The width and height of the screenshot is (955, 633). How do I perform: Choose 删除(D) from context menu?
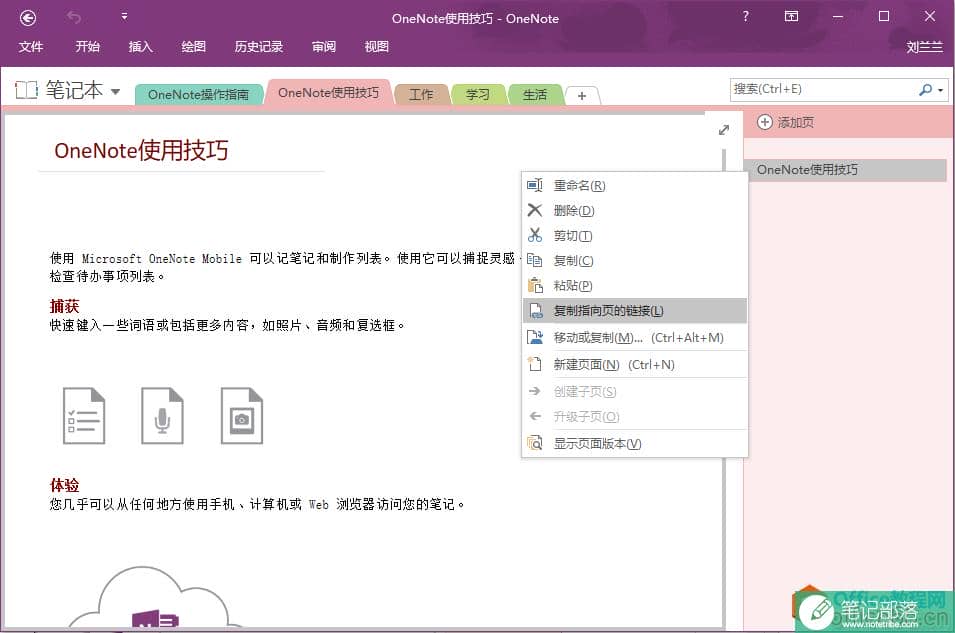point(635,210)
